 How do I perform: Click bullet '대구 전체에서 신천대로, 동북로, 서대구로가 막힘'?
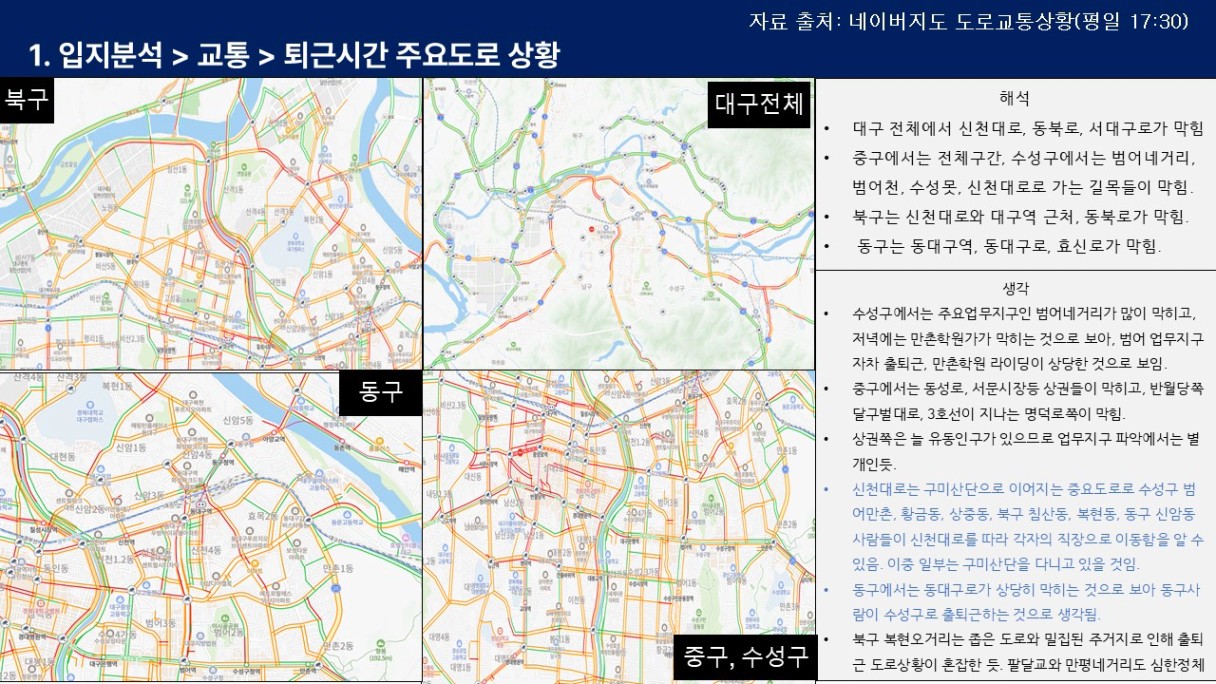coord(1028,129)
